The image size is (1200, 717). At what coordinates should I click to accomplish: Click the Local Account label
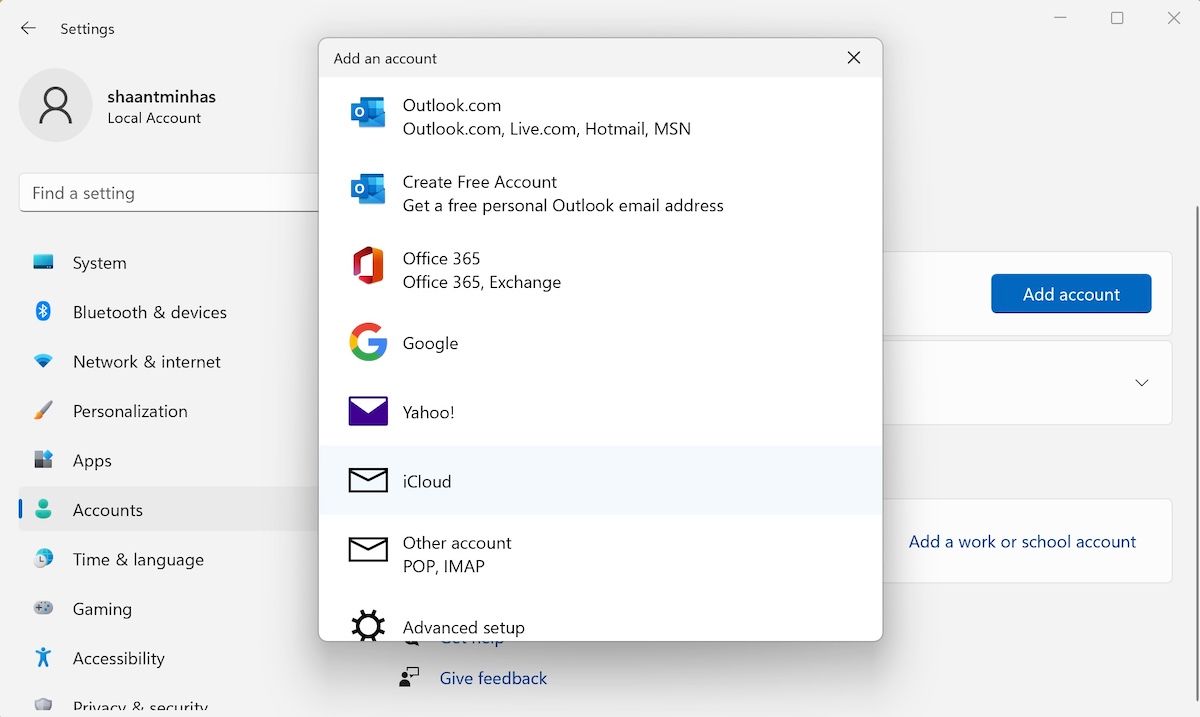point(154,118)
